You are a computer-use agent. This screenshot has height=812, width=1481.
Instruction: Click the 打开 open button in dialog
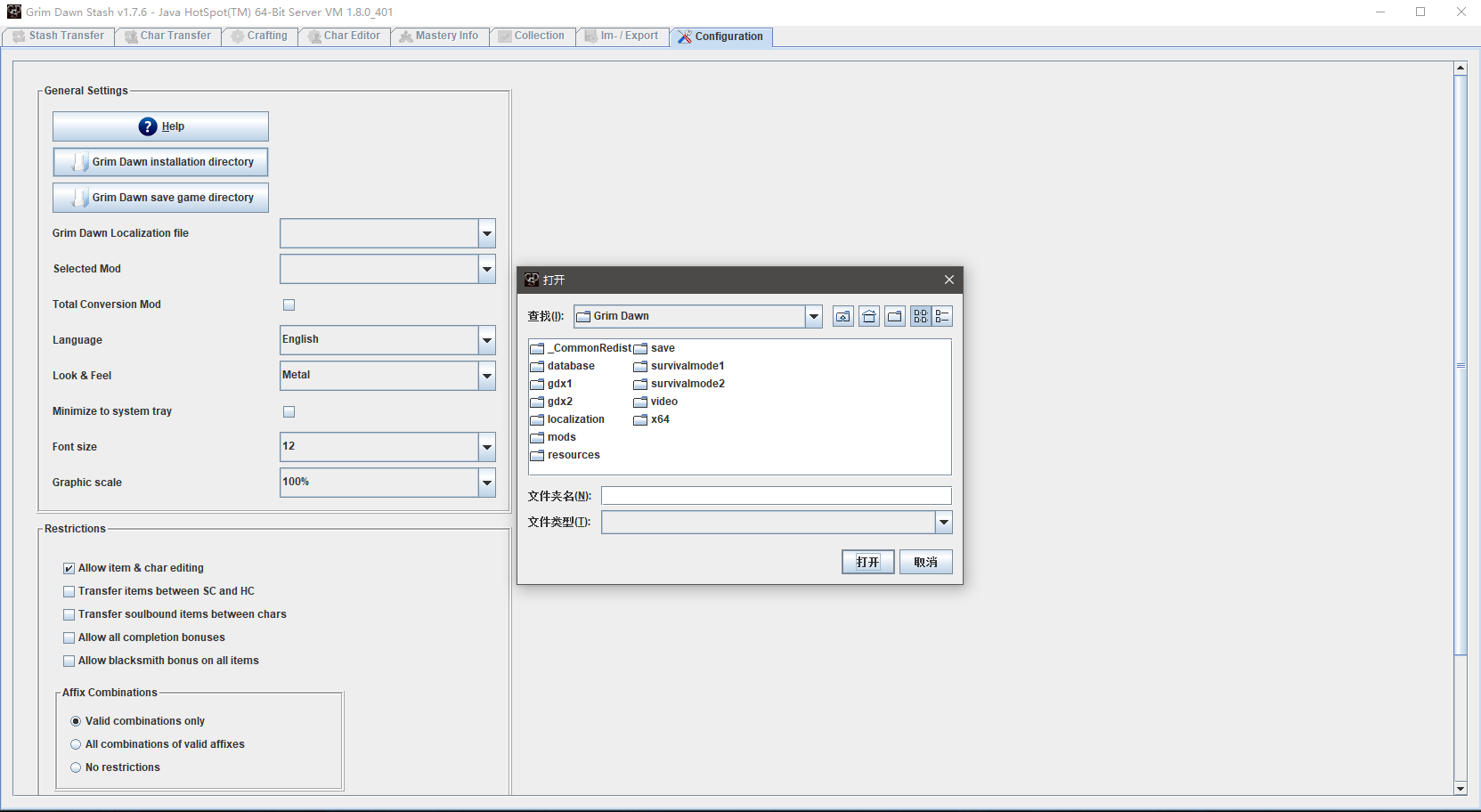coord(868,562)
